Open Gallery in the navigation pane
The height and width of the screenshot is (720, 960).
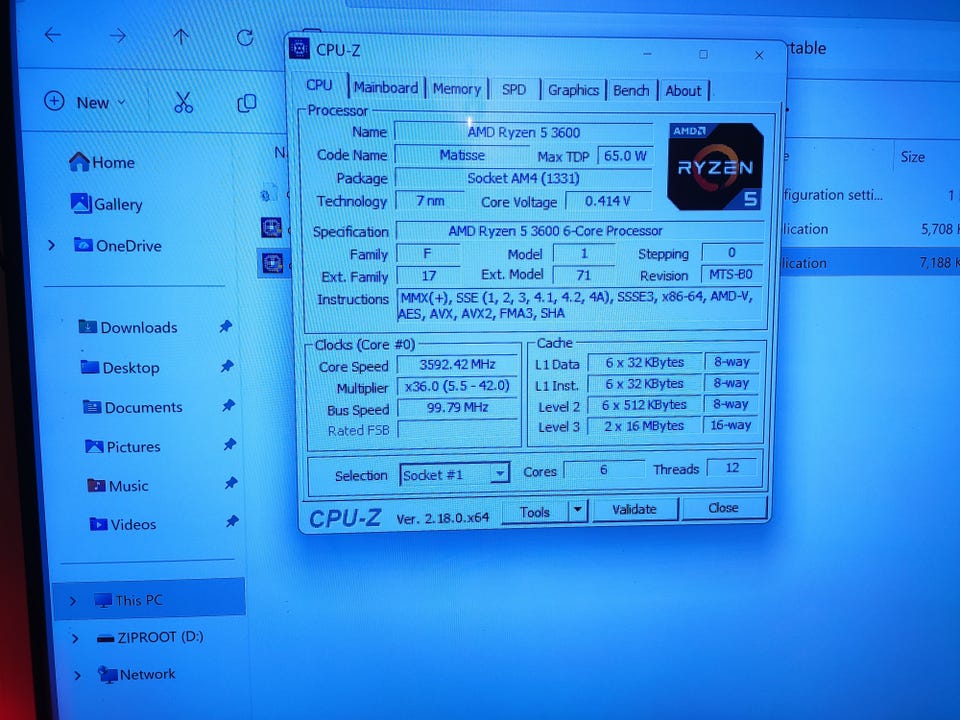106,204
